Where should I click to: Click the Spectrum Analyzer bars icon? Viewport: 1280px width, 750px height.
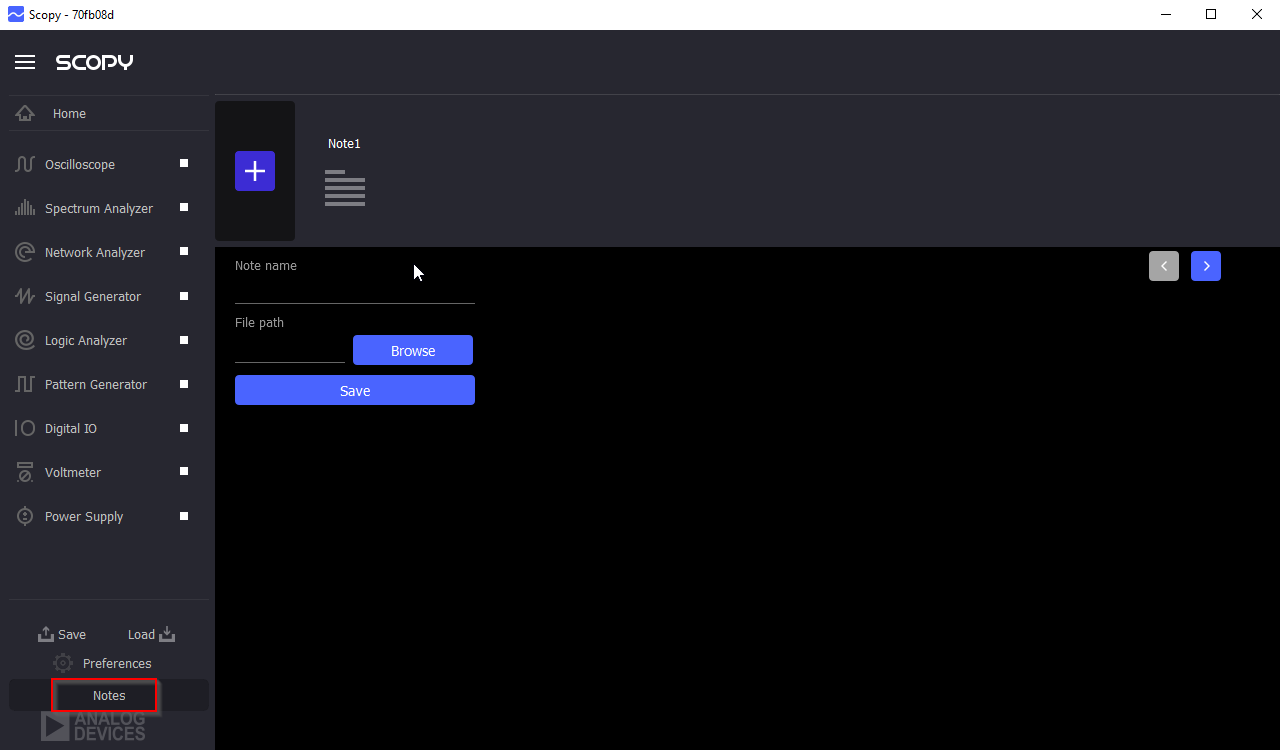point(25,208)
